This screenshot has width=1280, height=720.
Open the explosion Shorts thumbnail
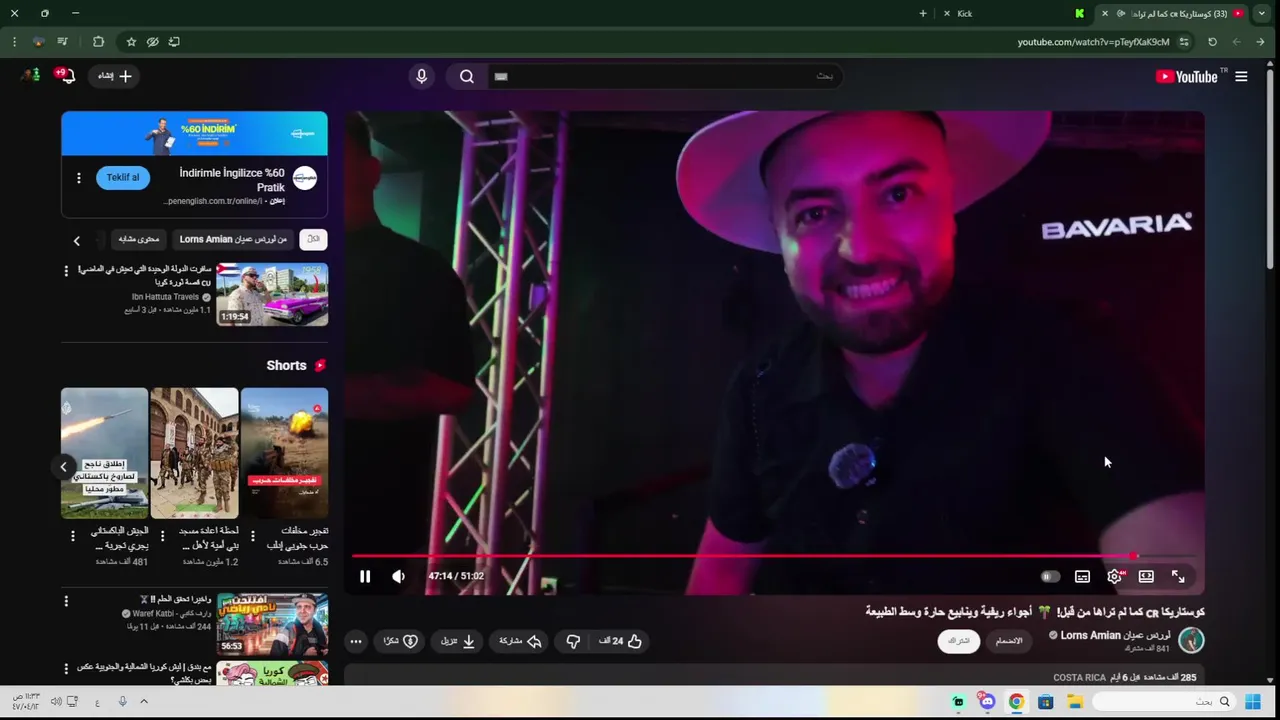284,453
